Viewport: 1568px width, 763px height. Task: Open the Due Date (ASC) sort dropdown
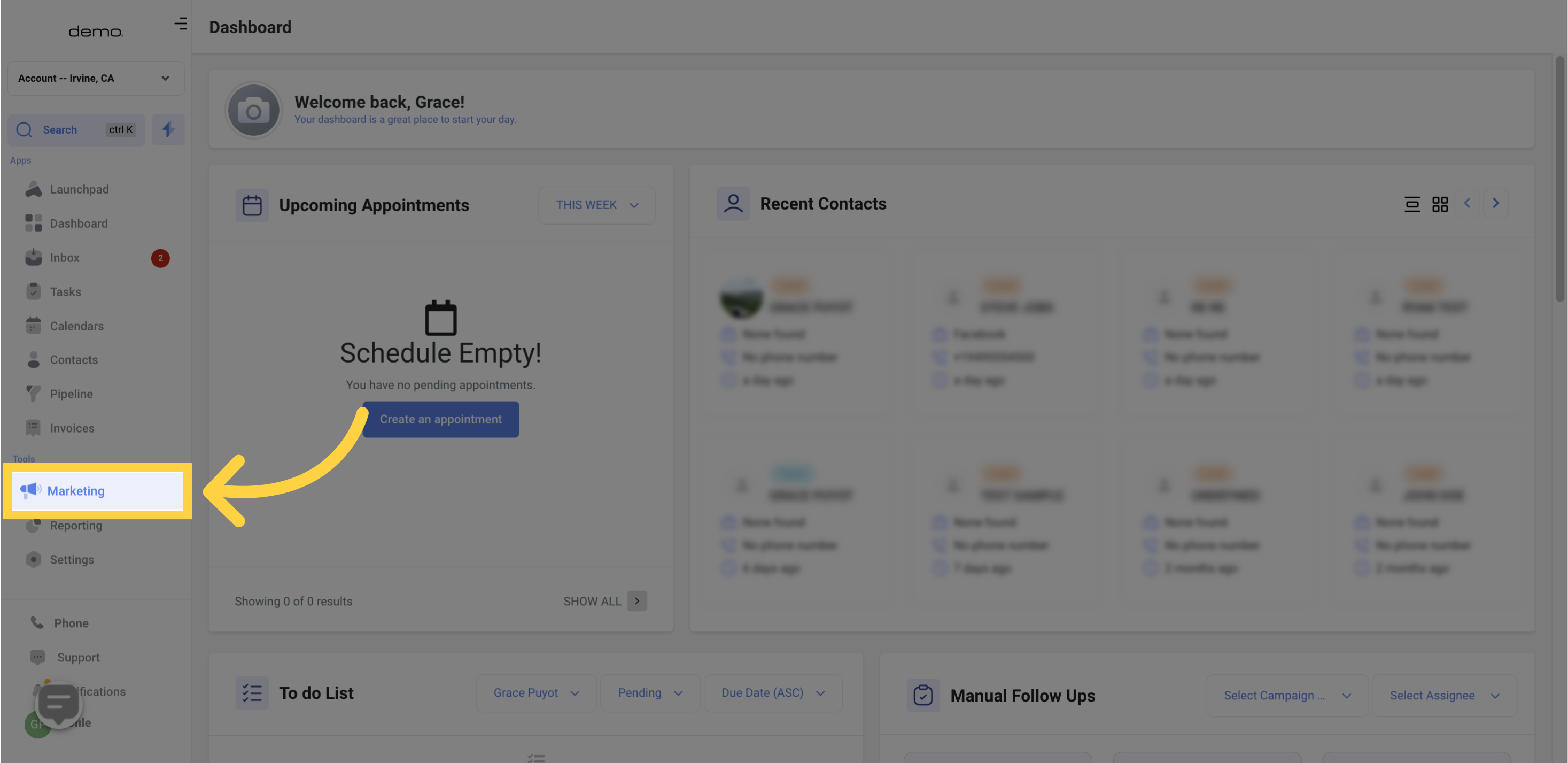coord(773,693)
